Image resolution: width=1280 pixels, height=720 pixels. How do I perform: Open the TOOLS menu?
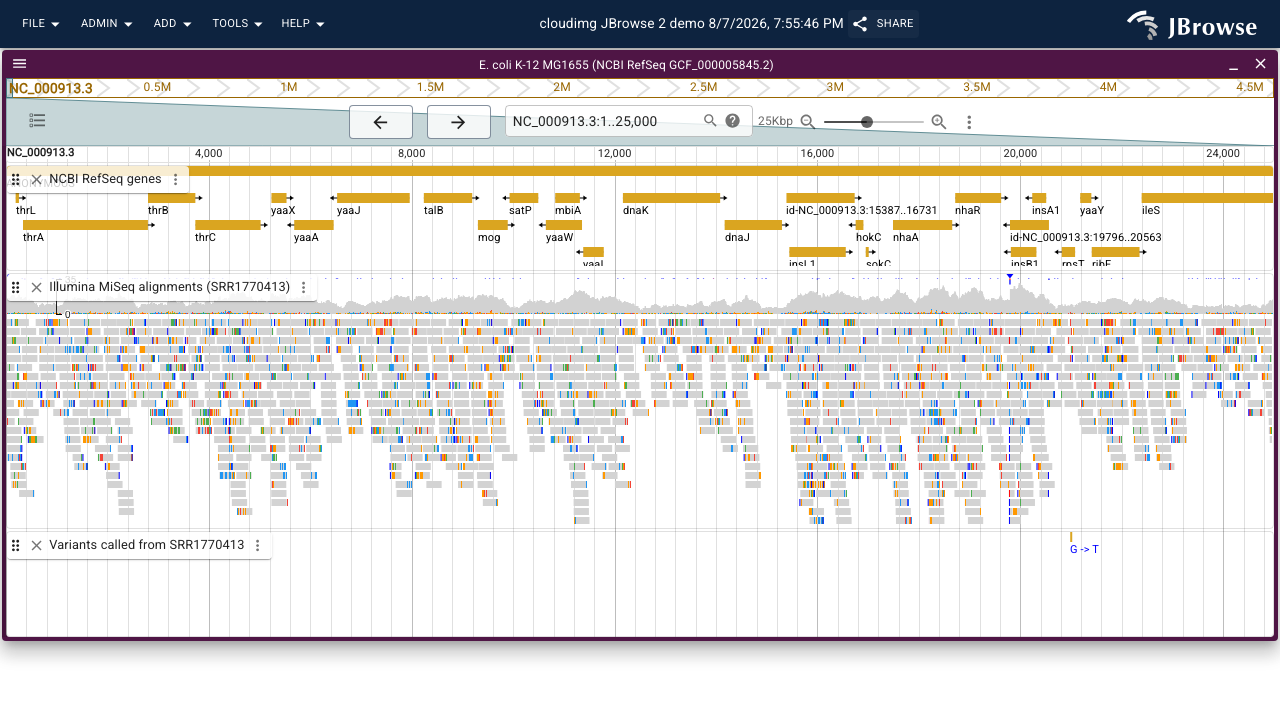pyautogui.click(x=237, y=23)
